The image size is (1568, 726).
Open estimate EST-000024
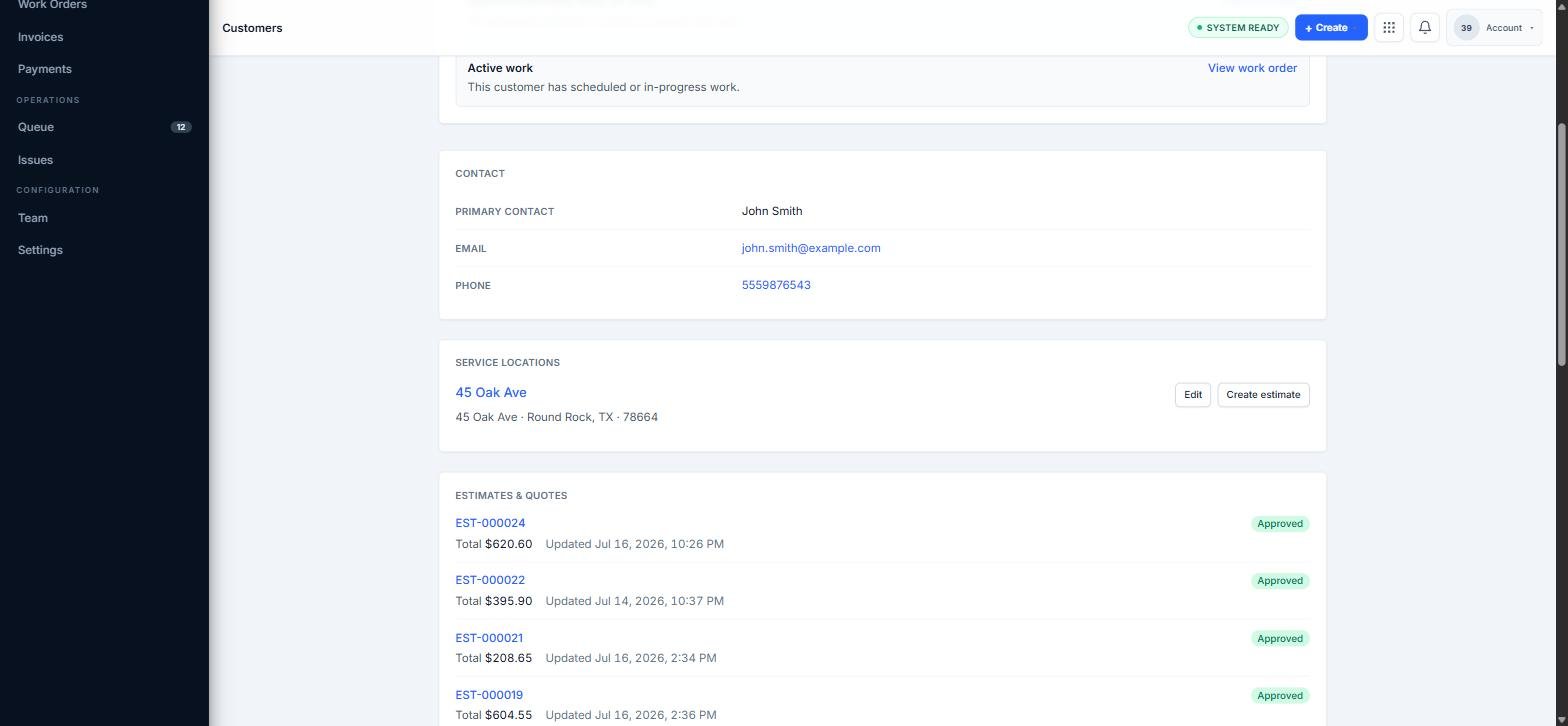click(x=490, y=523)
